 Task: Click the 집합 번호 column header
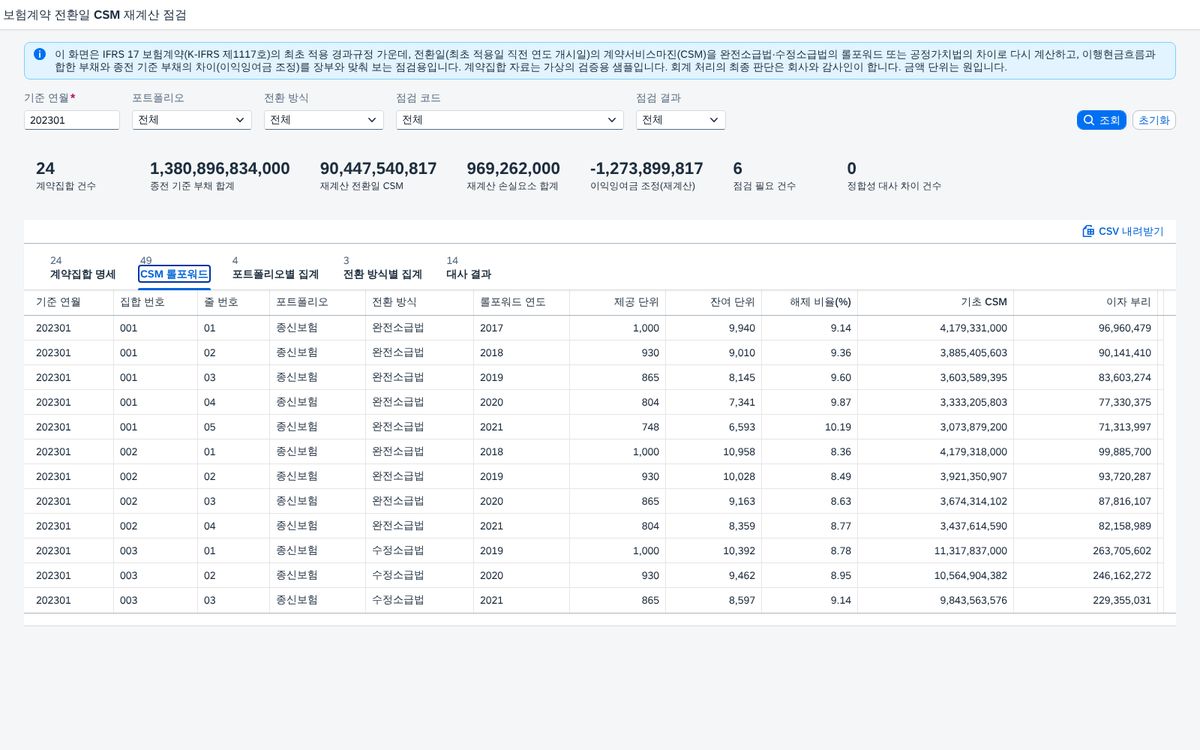coord(155,302)
